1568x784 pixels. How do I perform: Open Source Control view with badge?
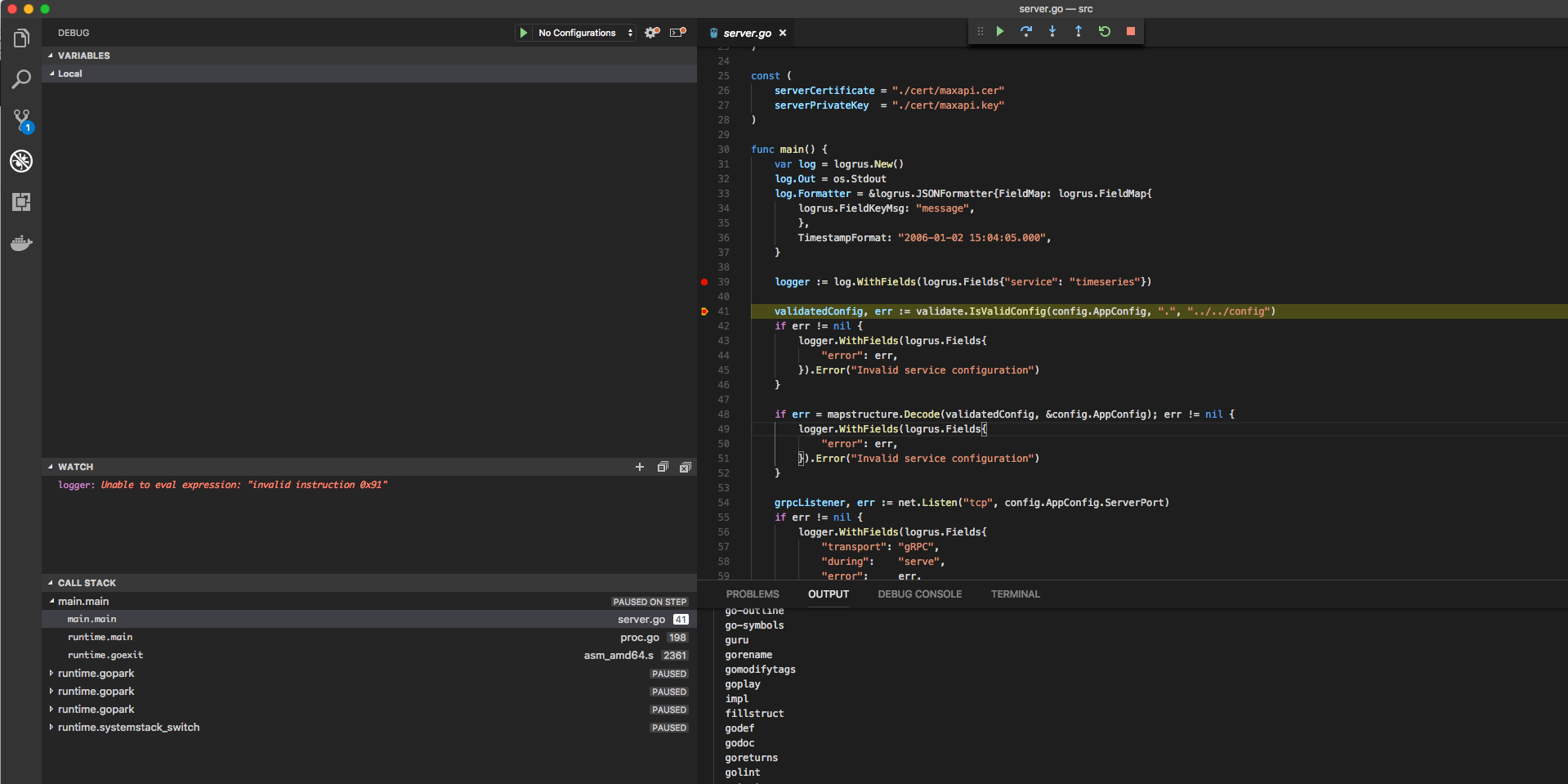pyautogui.click(x=21, y=120)
